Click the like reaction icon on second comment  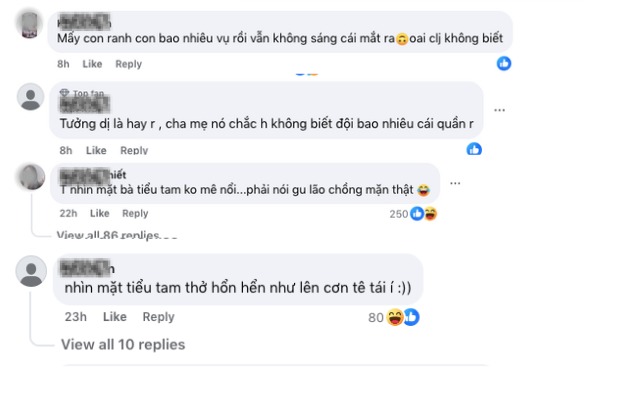pos(474,149)
